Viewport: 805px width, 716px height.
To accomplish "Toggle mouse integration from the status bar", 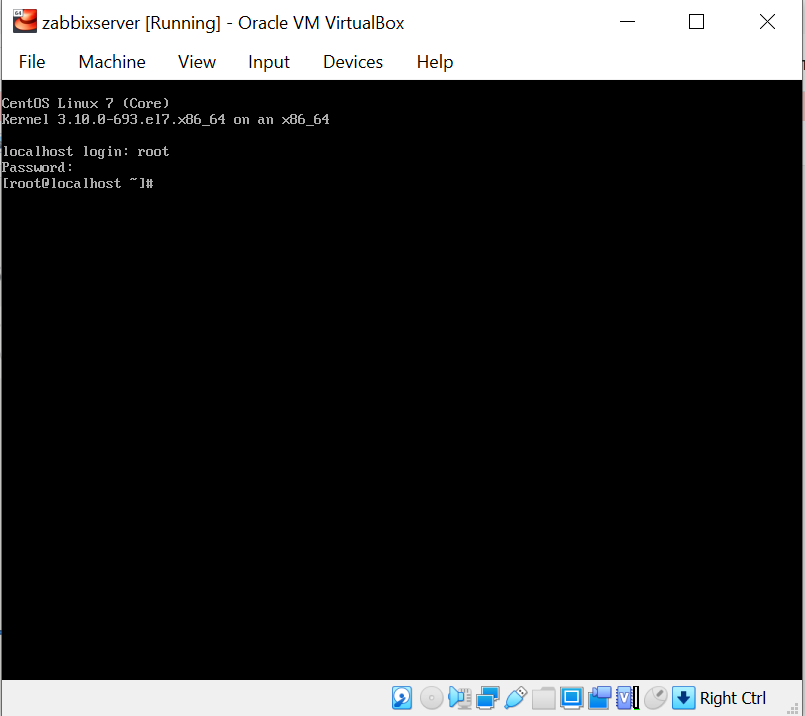I will (655, 697).
